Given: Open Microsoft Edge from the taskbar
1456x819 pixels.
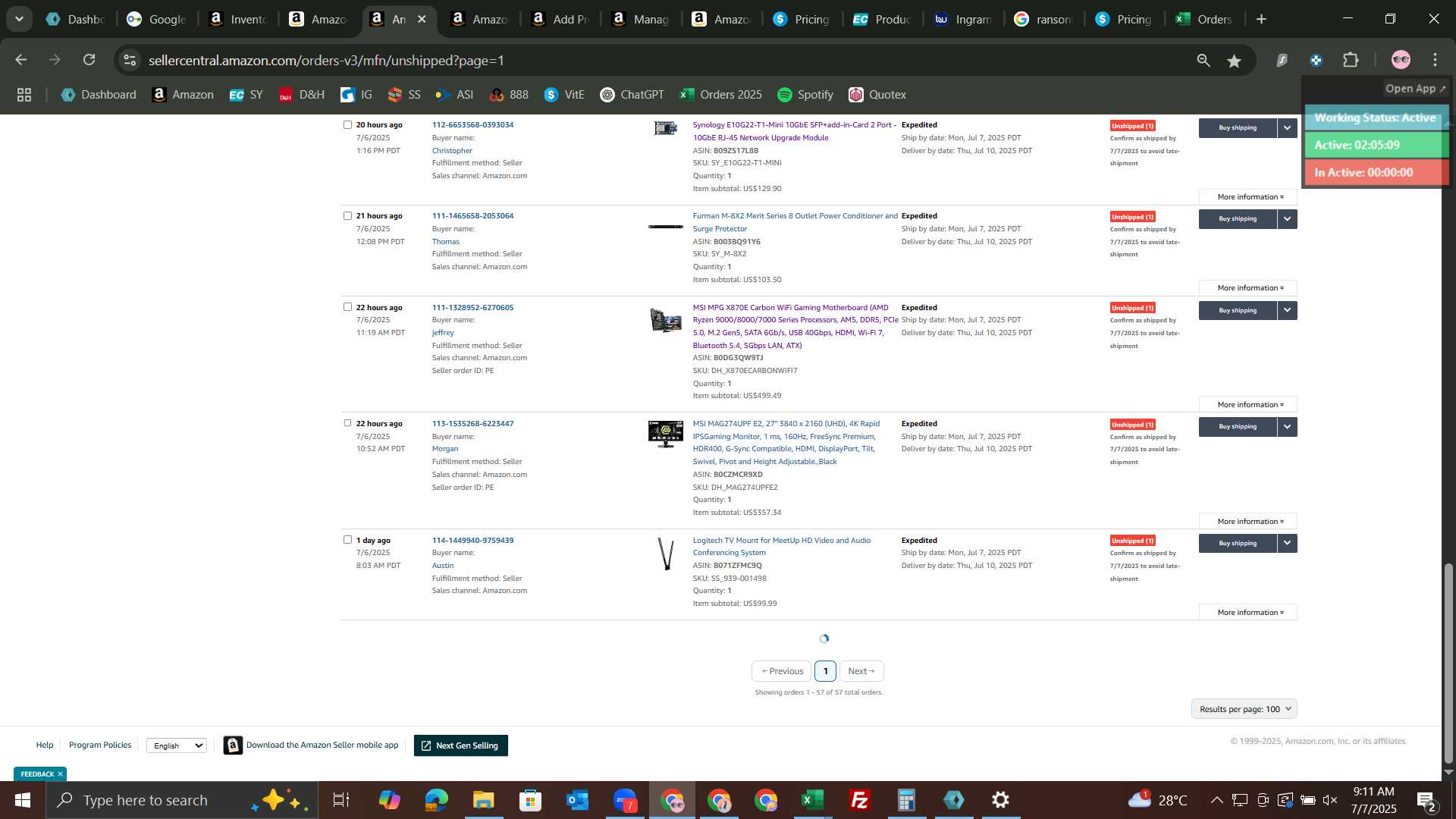Looking at the screenshot, I should 436,800.
